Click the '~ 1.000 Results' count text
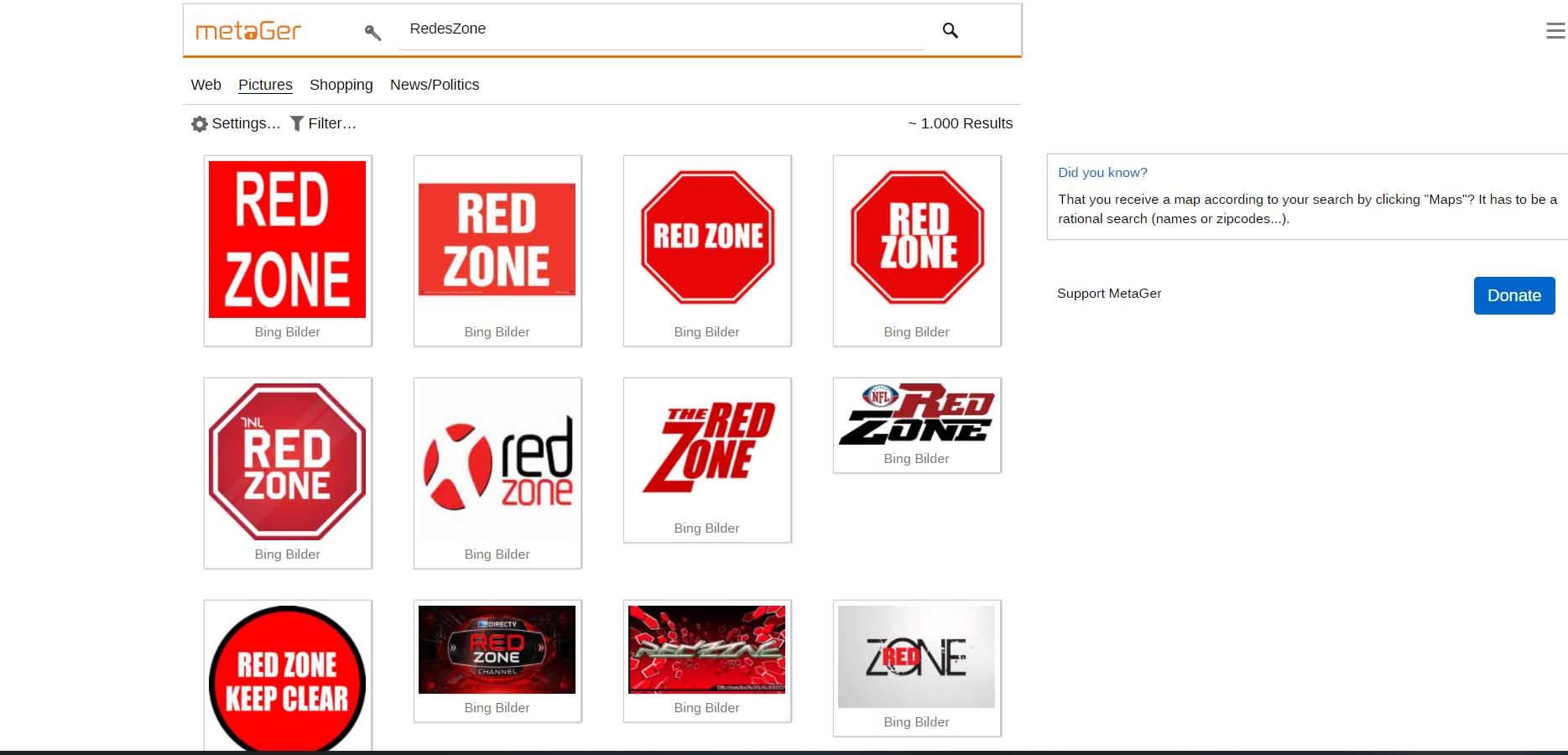This screenshot has height=755, width=1568. click(x=960, y=123)
